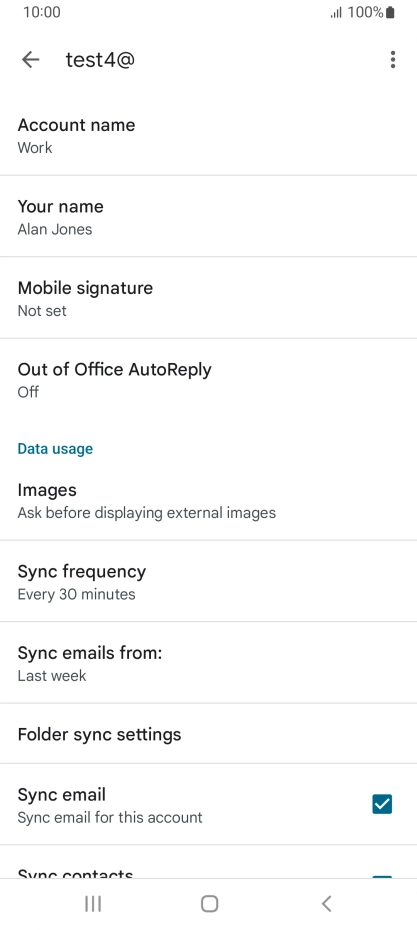Open the Account name setting
Screen dimensions: 417x930
click(208, 135)
